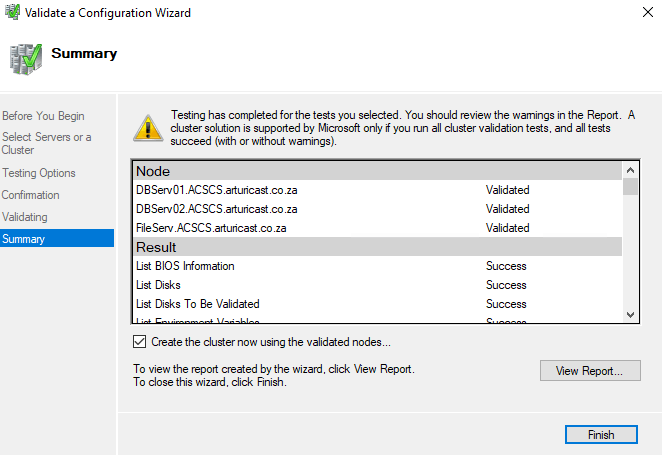Image resolution: width=662 pixels, height=455 pixels.
Task: Click the results list scrollbar thumb
Action: pyautogui.click(x=630, y=186)
